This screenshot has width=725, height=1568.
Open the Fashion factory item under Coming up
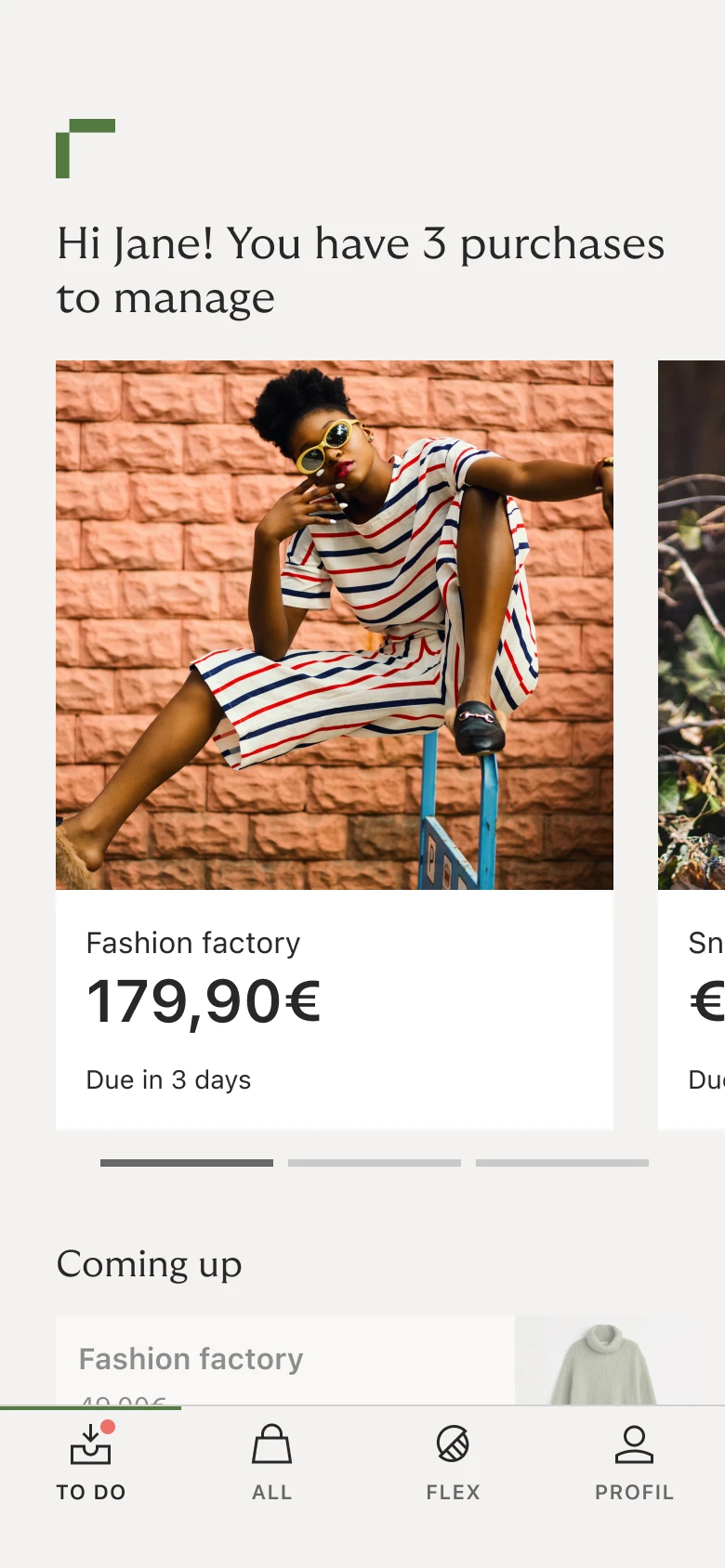[x=191, y=1359]
